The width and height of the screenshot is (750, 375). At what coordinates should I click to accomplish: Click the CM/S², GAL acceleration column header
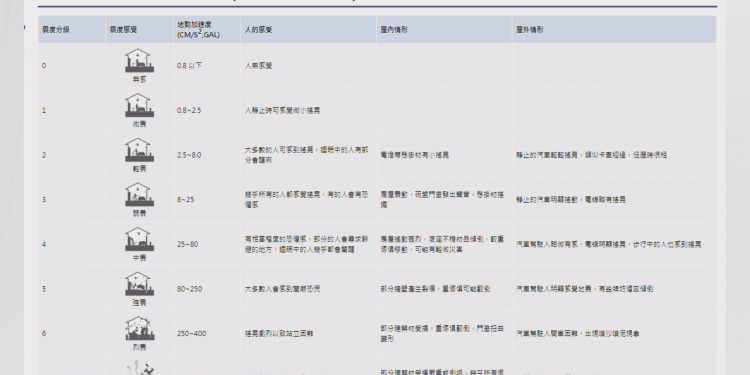[x=198, y=30]
